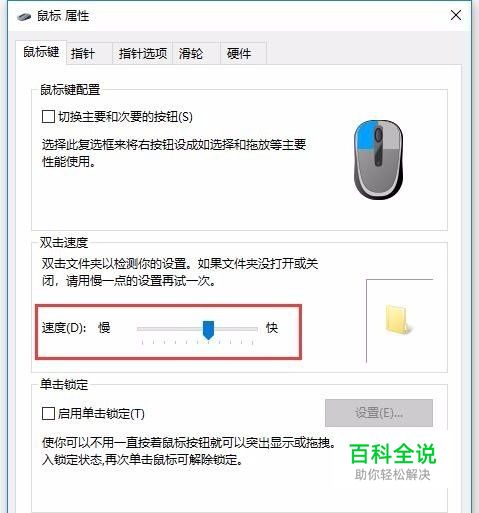Close the 鼠标 属性 dialog

pos(456,15)
